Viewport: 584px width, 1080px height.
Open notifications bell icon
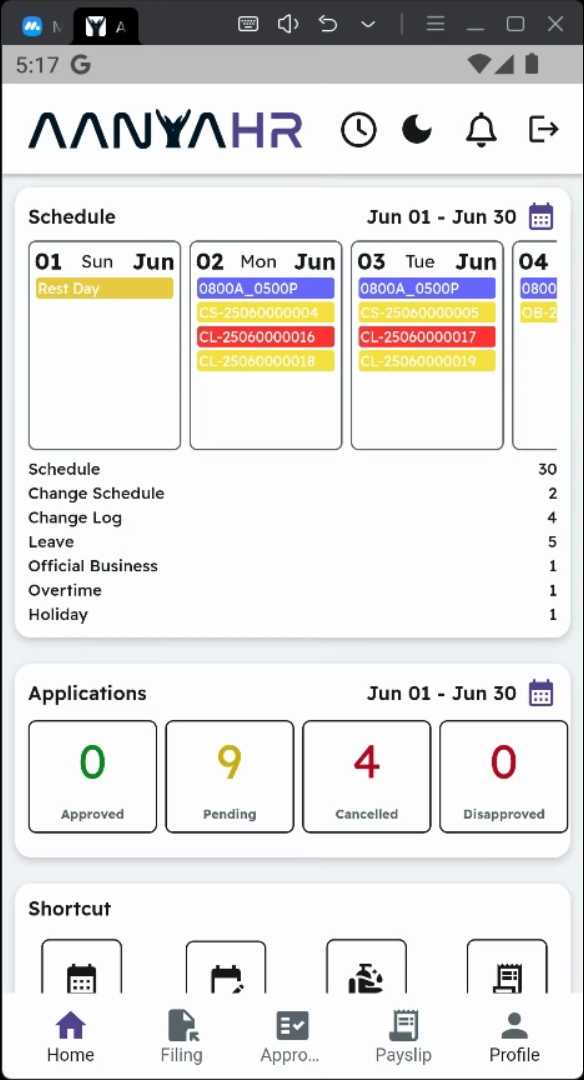[481, 129]
